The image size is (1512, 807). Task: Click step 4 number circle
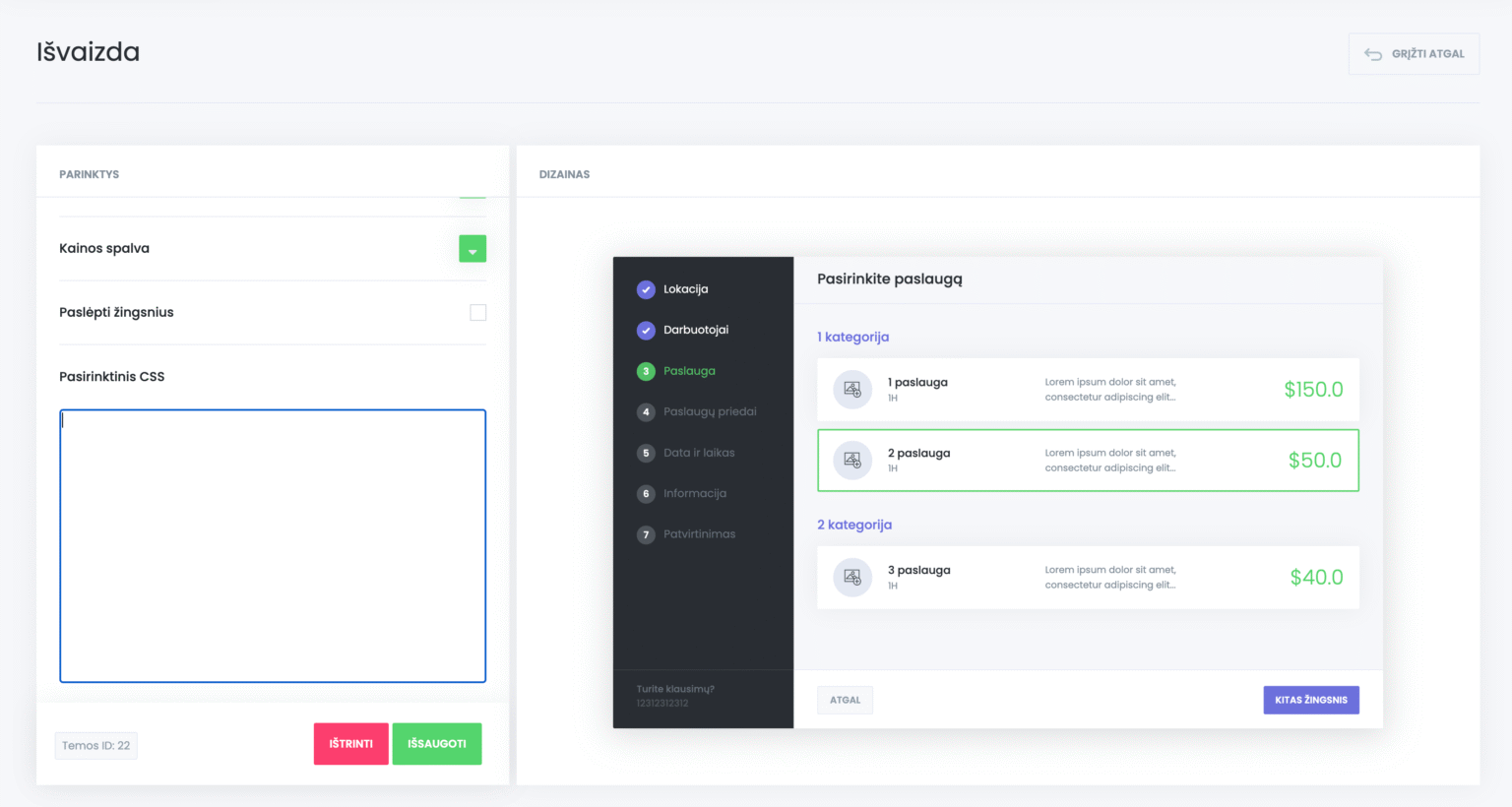(x=646, y=412)
